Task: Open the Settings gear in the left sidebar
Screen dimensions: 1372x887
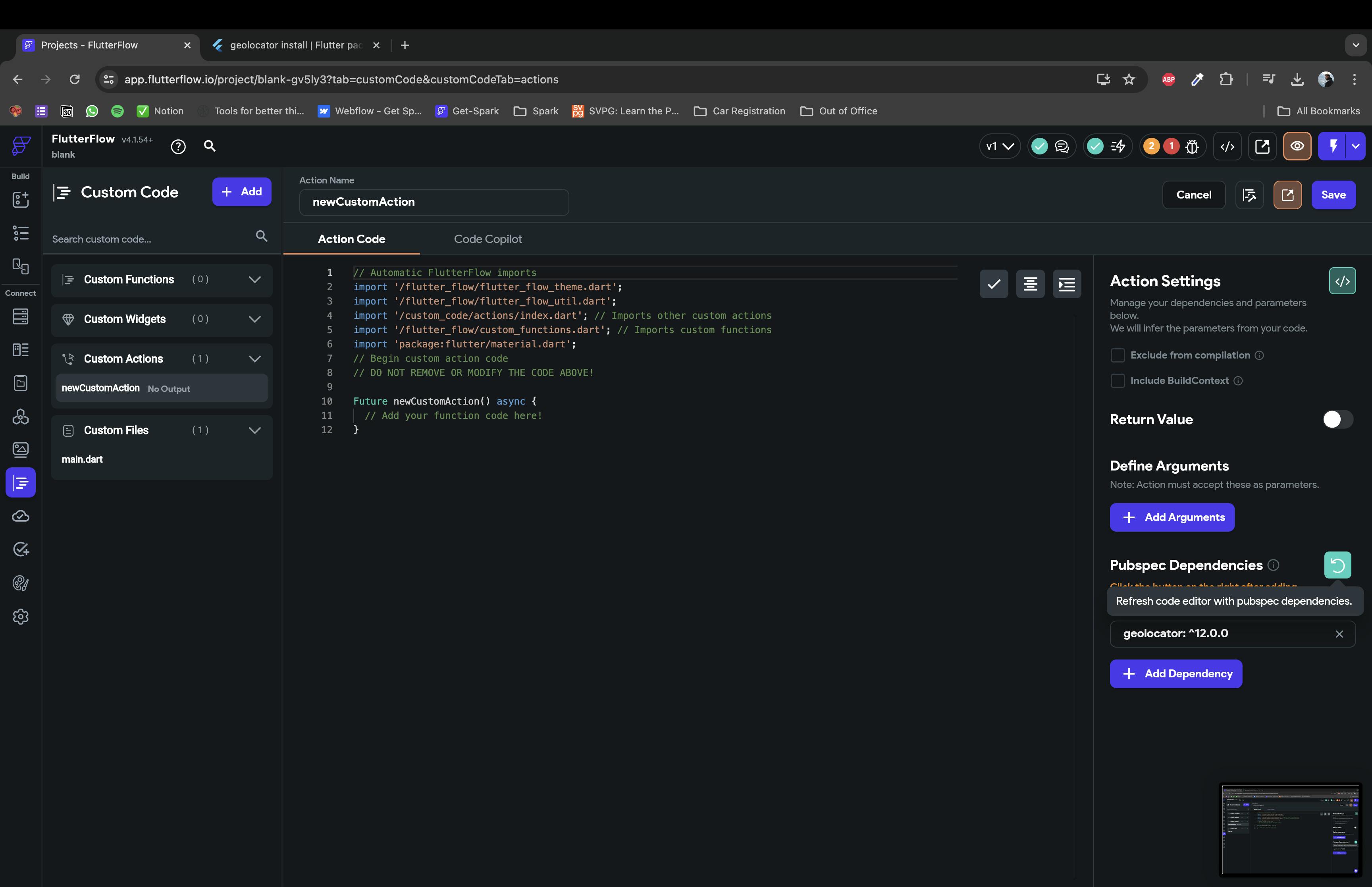Action: [21, 617]
